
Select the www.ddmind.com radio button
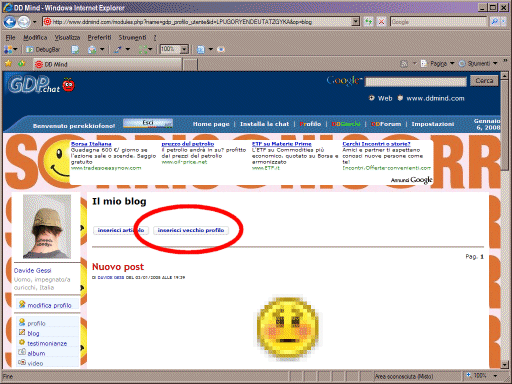[400, 98]
